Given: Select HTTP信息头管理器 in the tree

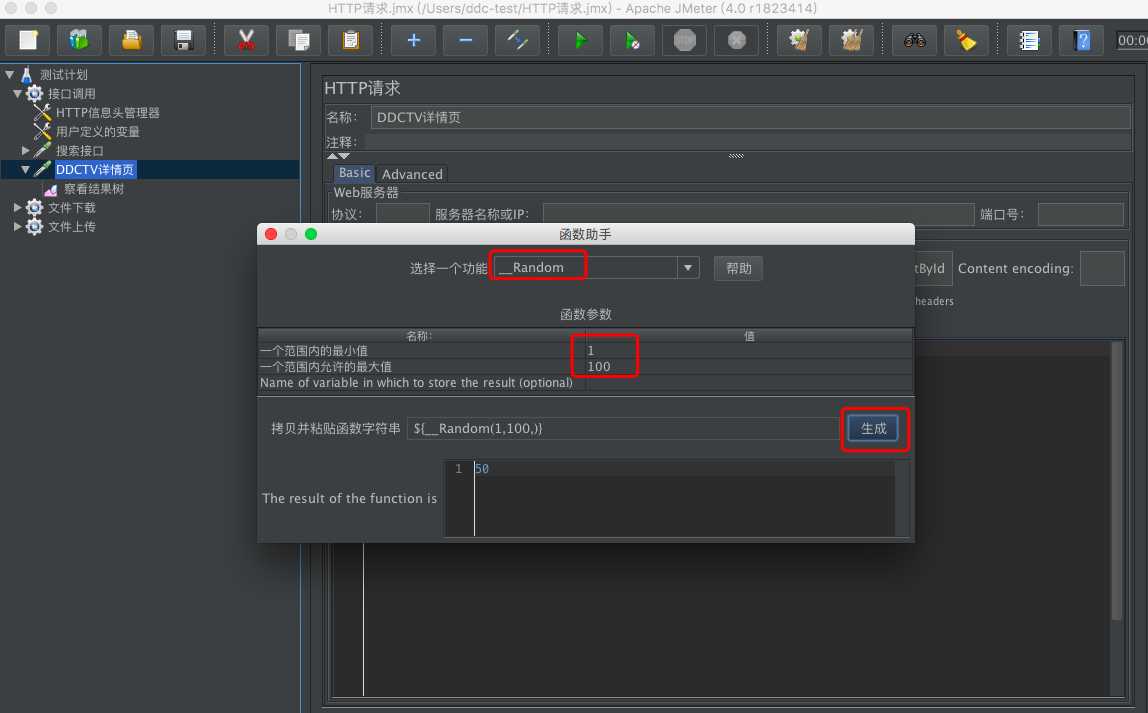Looking at the screenshot, I should point(108,113).
